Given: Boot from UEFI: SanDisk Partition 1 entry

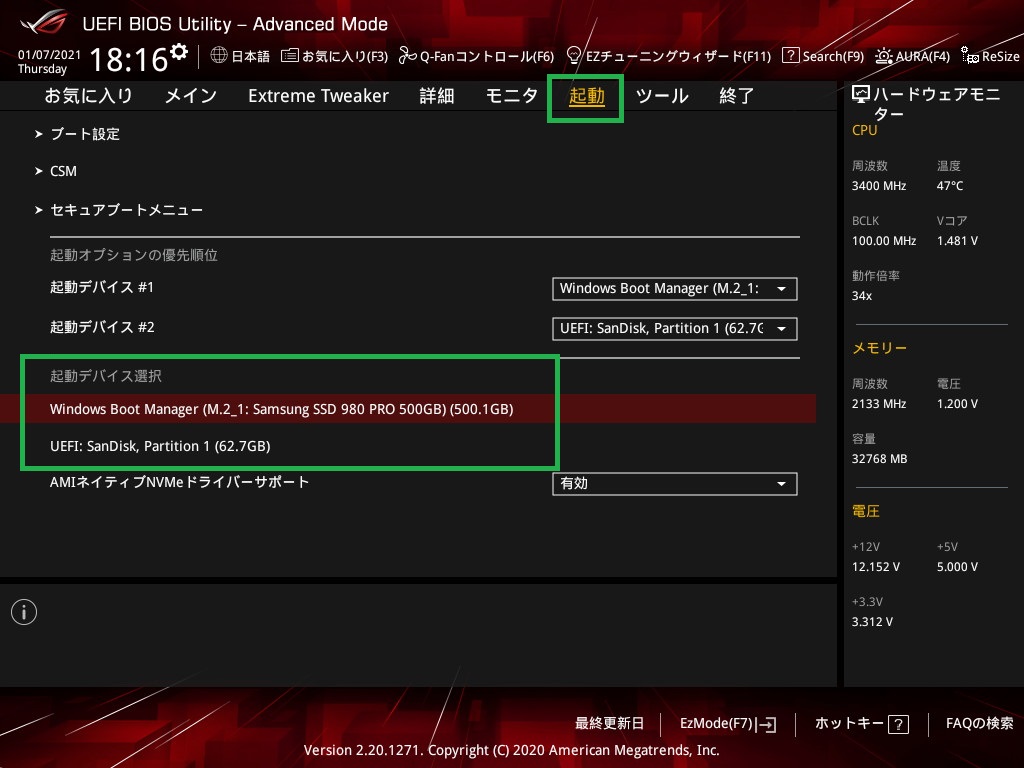Looking at the screenshot, I should [x=160, y=446].
